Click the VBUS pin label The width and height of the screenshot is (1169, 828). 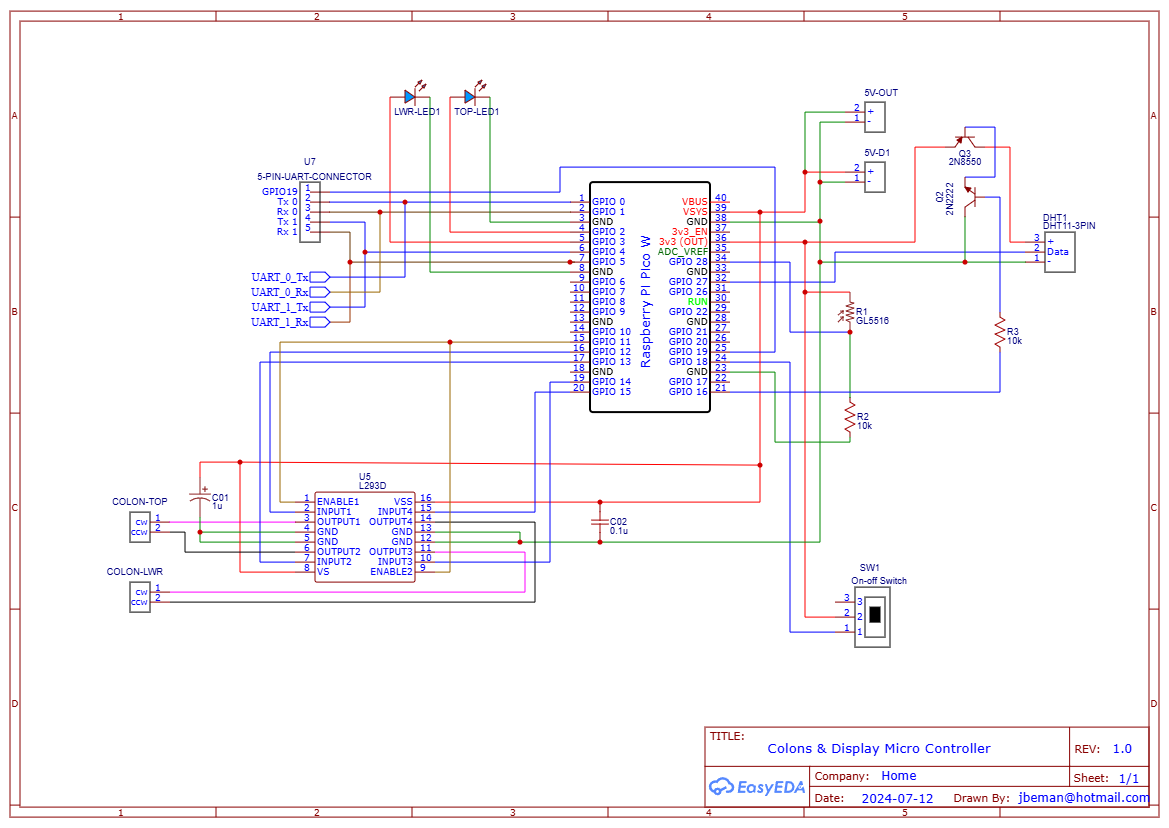pyautogui.click(x=694, y=202)
